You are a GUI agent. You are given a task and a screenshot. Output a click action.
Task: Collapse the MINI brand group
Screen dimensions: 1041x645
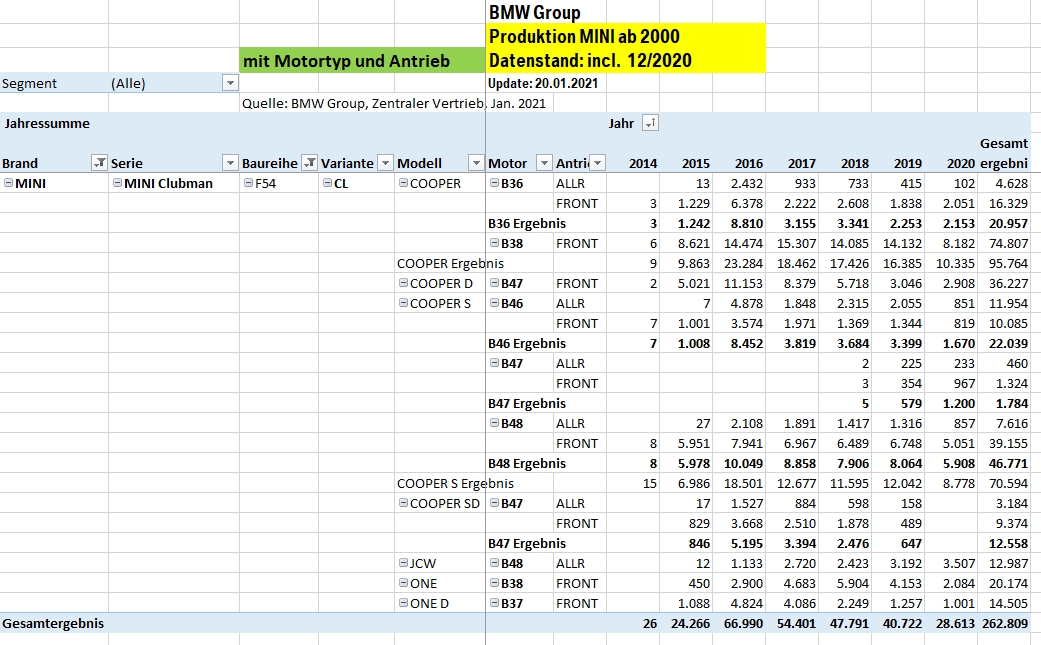coord(8,184)
